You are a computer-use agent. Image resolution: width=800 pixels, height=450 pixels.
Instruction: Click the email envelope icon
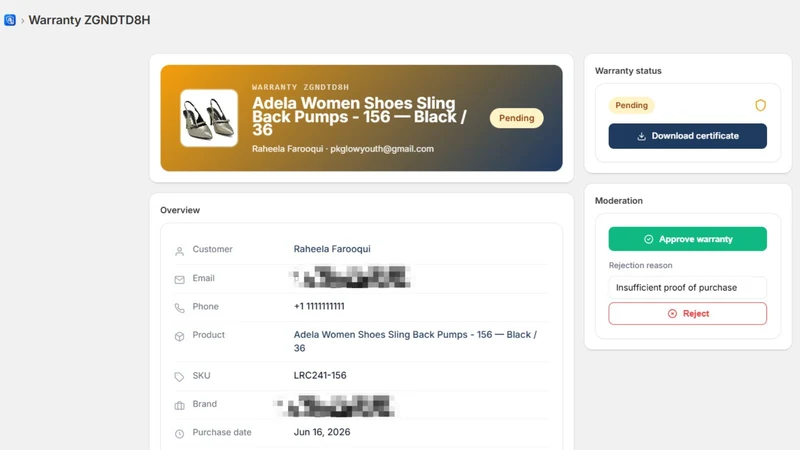click(180, 280)
